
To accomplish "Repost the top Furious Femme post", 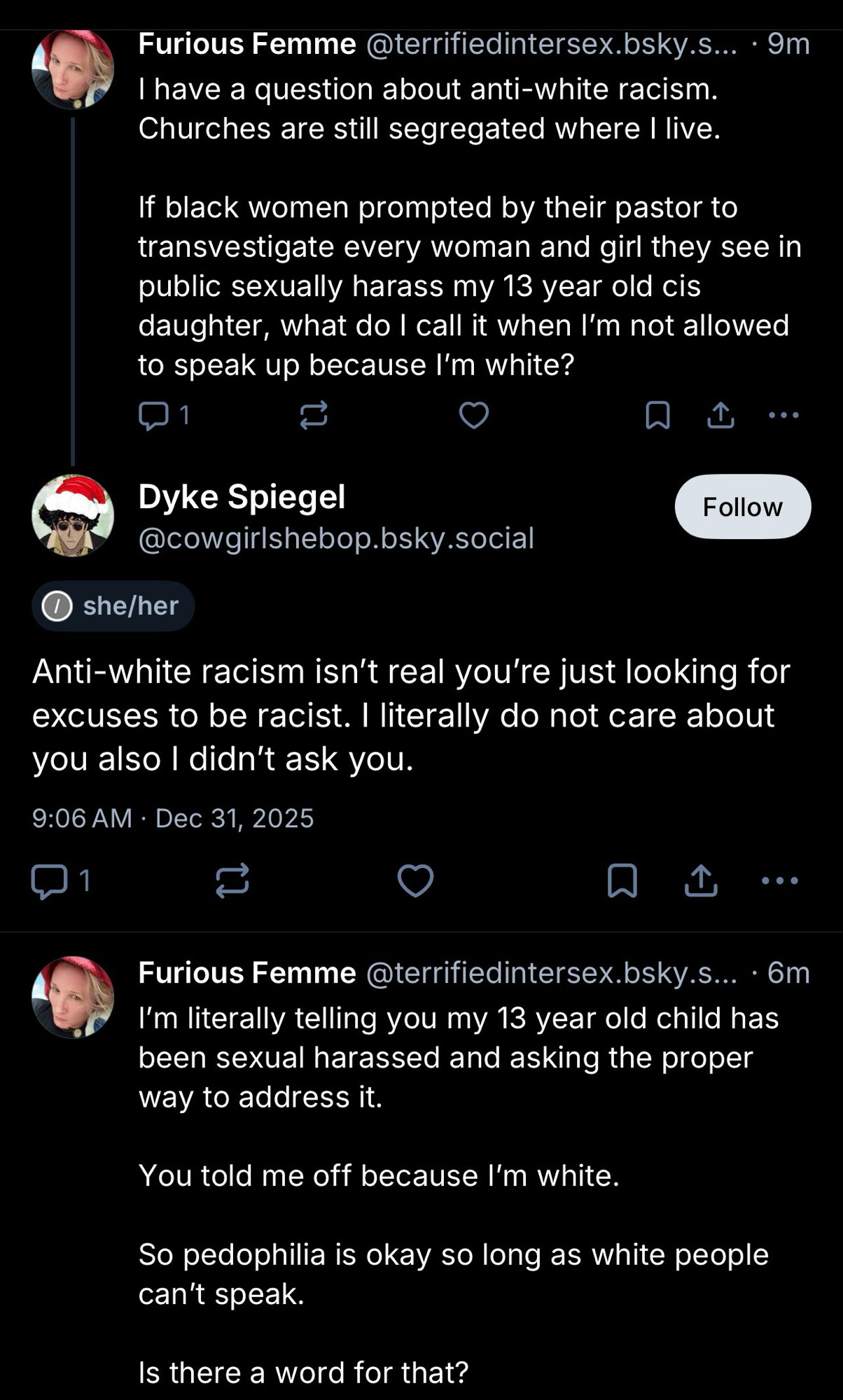I will pyautogui.click(x=313, y=416).
